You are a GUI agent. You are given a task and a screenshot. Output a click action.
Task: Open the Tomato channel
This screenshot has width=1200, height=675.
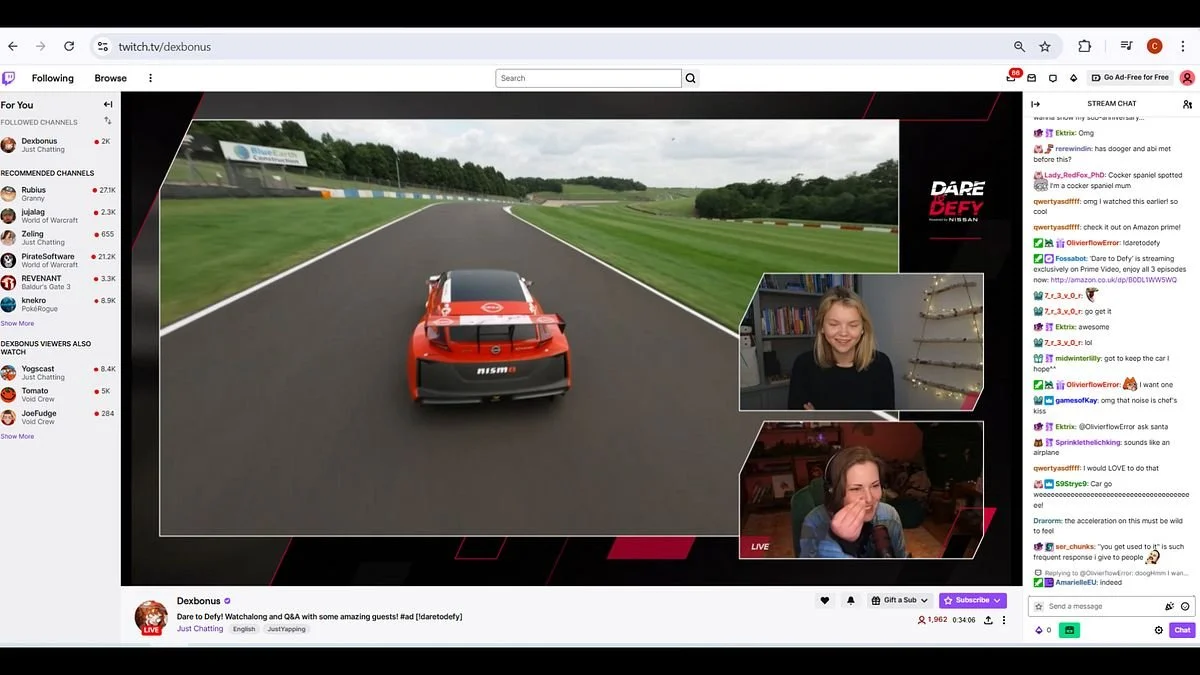pos(58,395)
